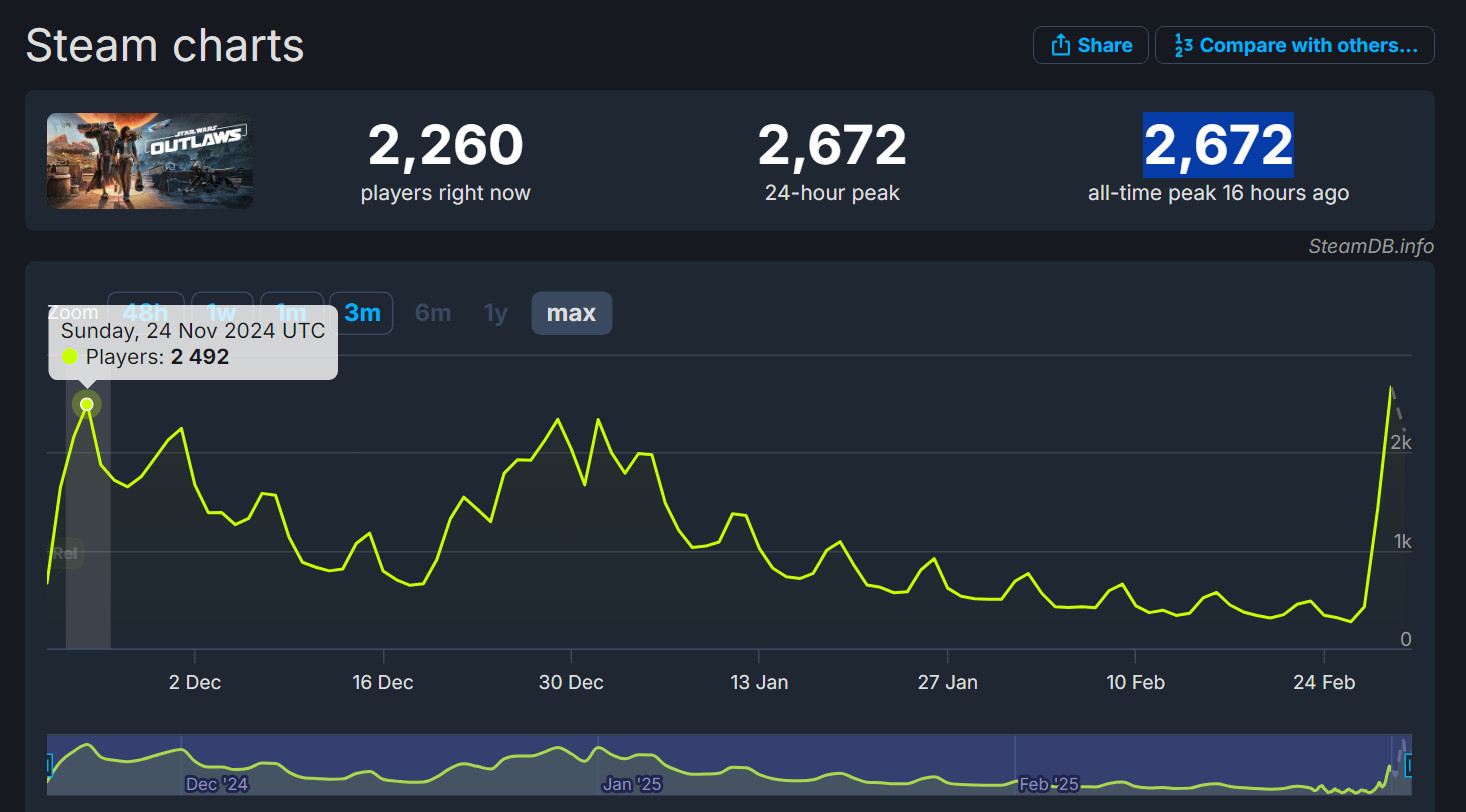Click the 13 Jan axis label

[x=759, y=683]
